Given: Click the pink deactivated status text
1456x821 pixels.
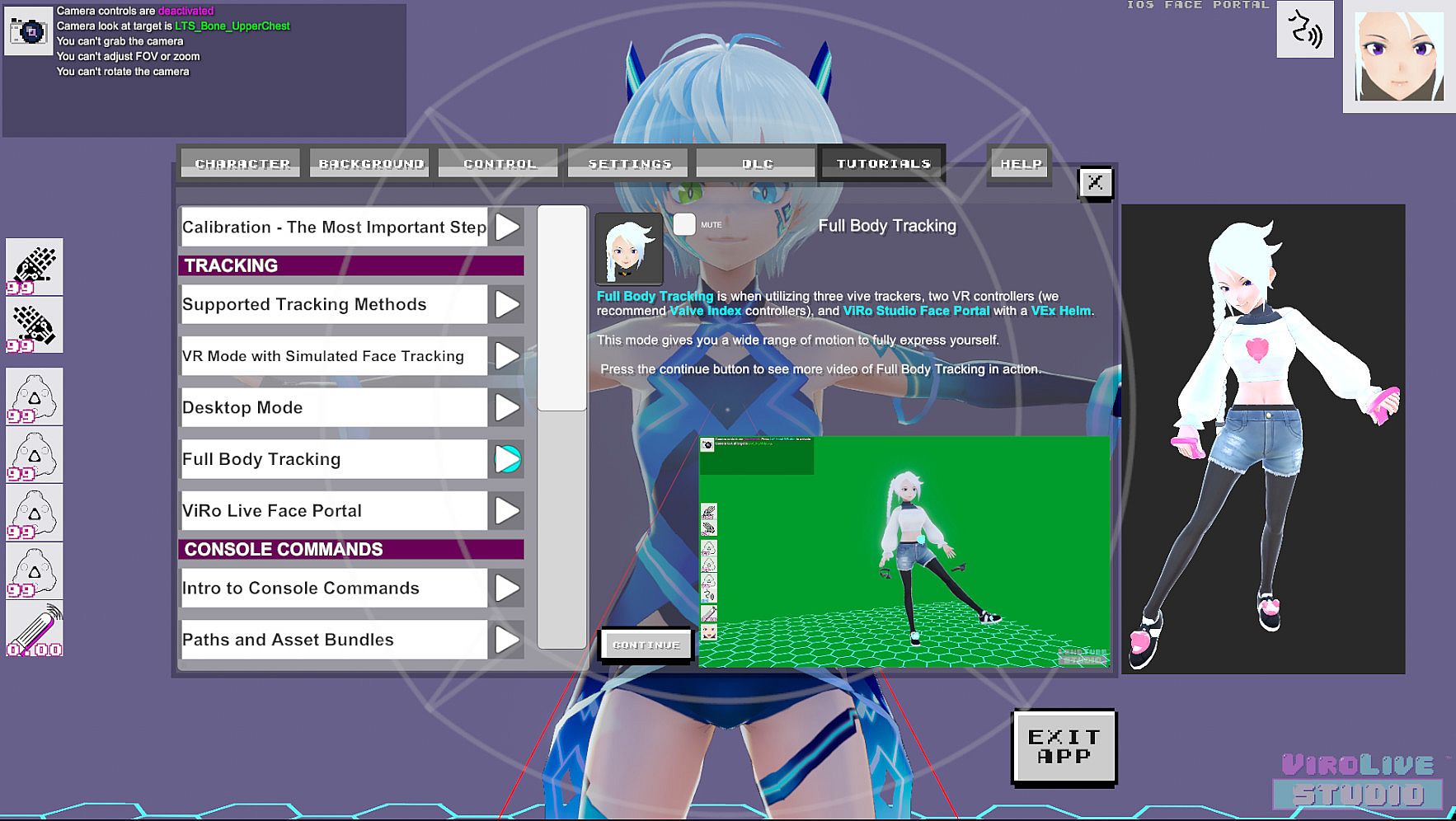Looking at the screenshot, I should 186,11.
